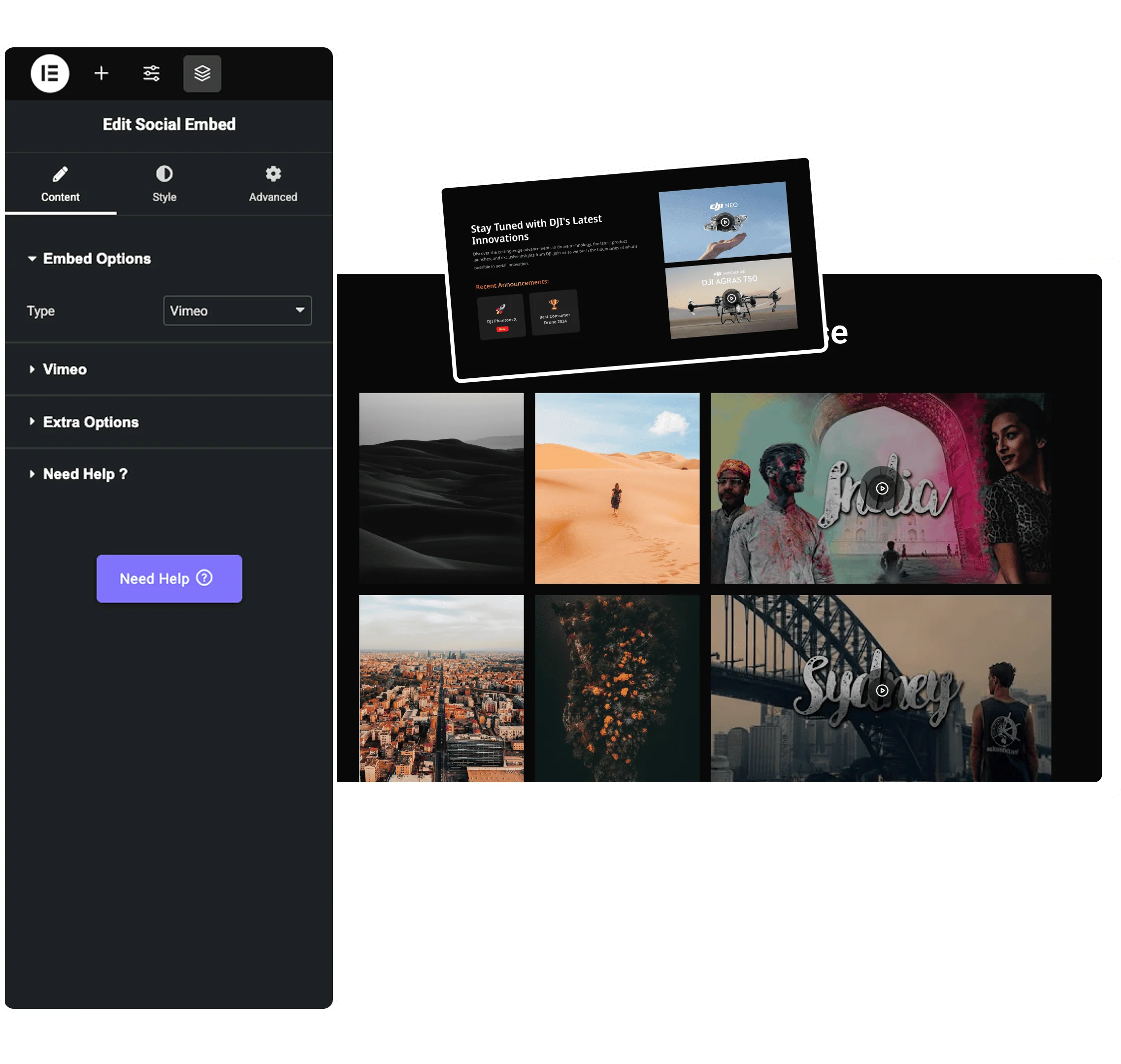Screen dimensions: 1121x1064
Task: Switch to the Content tab
Action: point(60,184)
